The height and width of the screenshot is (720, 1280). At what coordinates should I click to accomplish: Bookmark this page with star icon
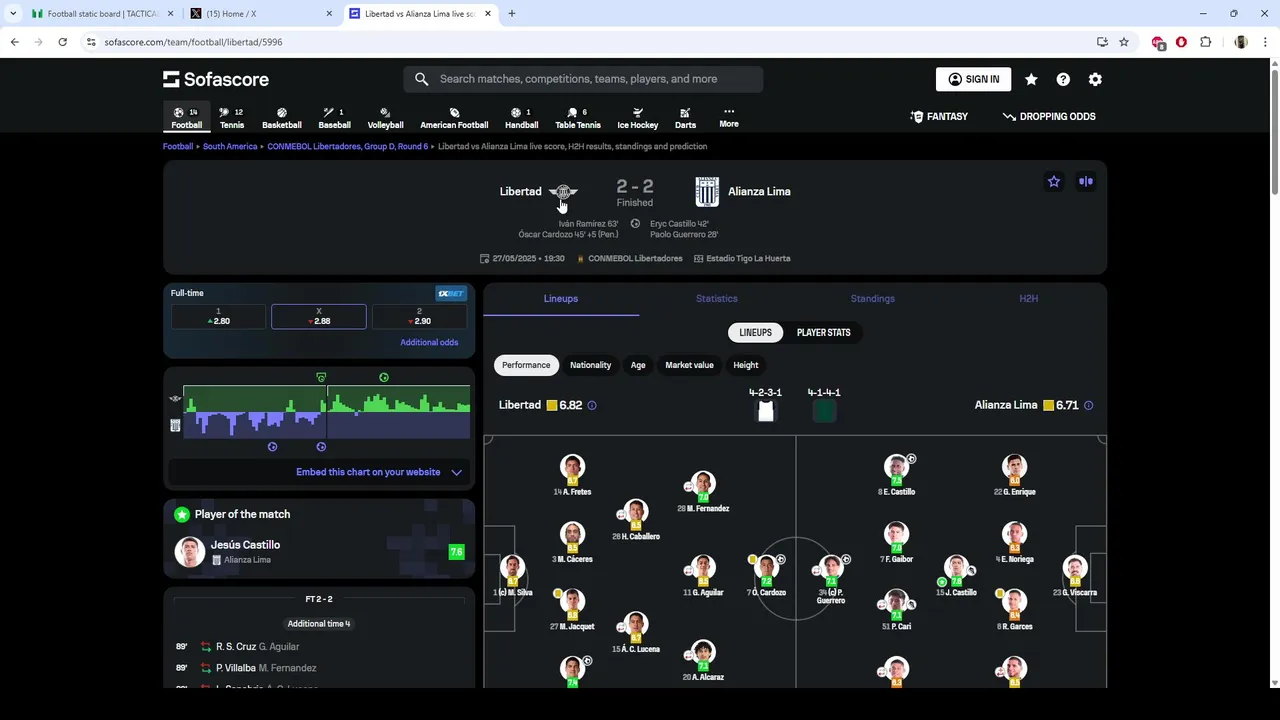coord(1124,42)
